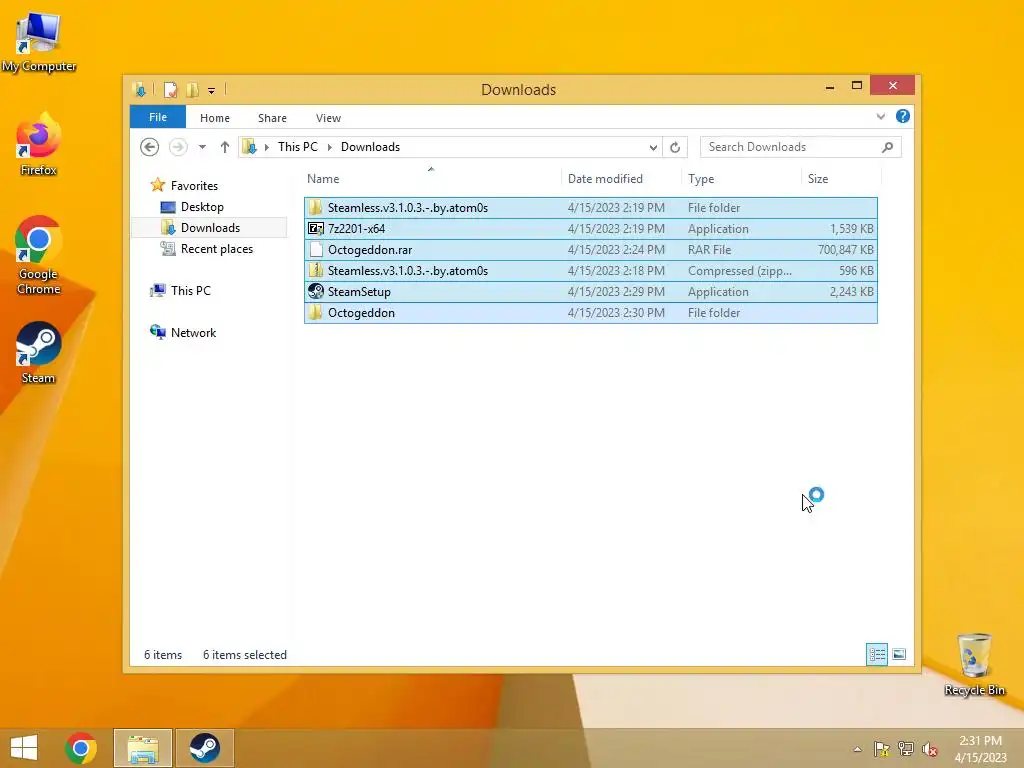Select Favorites in navigation pane
1024x768 pixels.
(x=194, y=185)
